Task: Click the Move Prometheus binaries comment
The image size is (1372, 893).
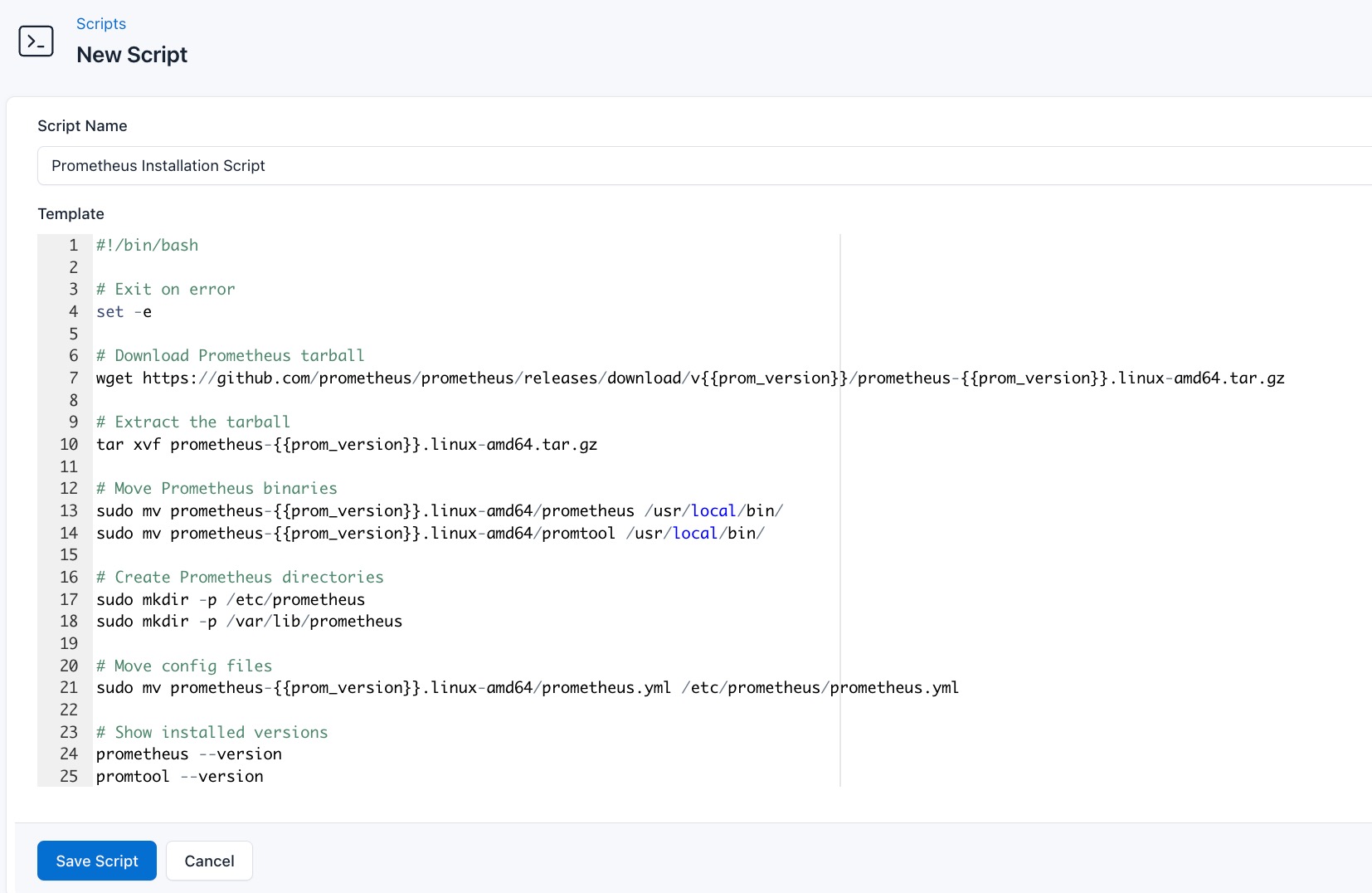Action: pyautogui.click(x=216, y=488)
